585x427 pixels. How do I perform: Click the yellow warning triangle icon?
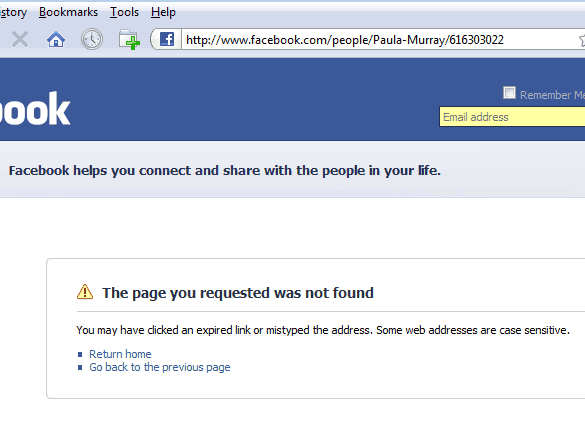[x=85, y=292]
